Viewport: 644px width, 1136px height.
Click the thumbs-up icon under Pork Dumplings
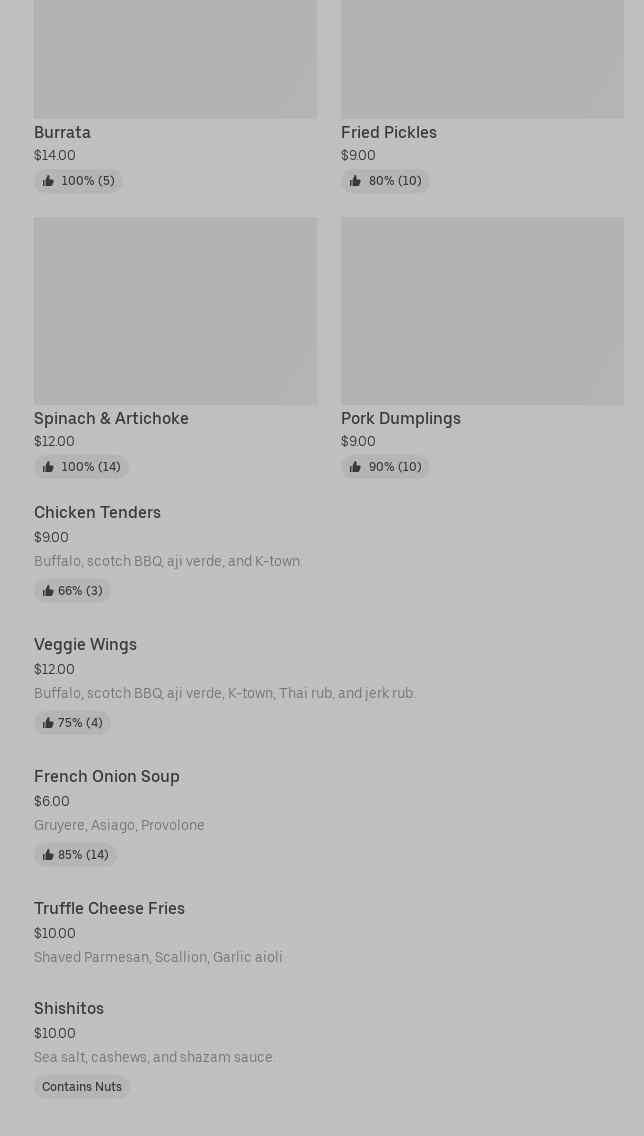pos(355,467)
